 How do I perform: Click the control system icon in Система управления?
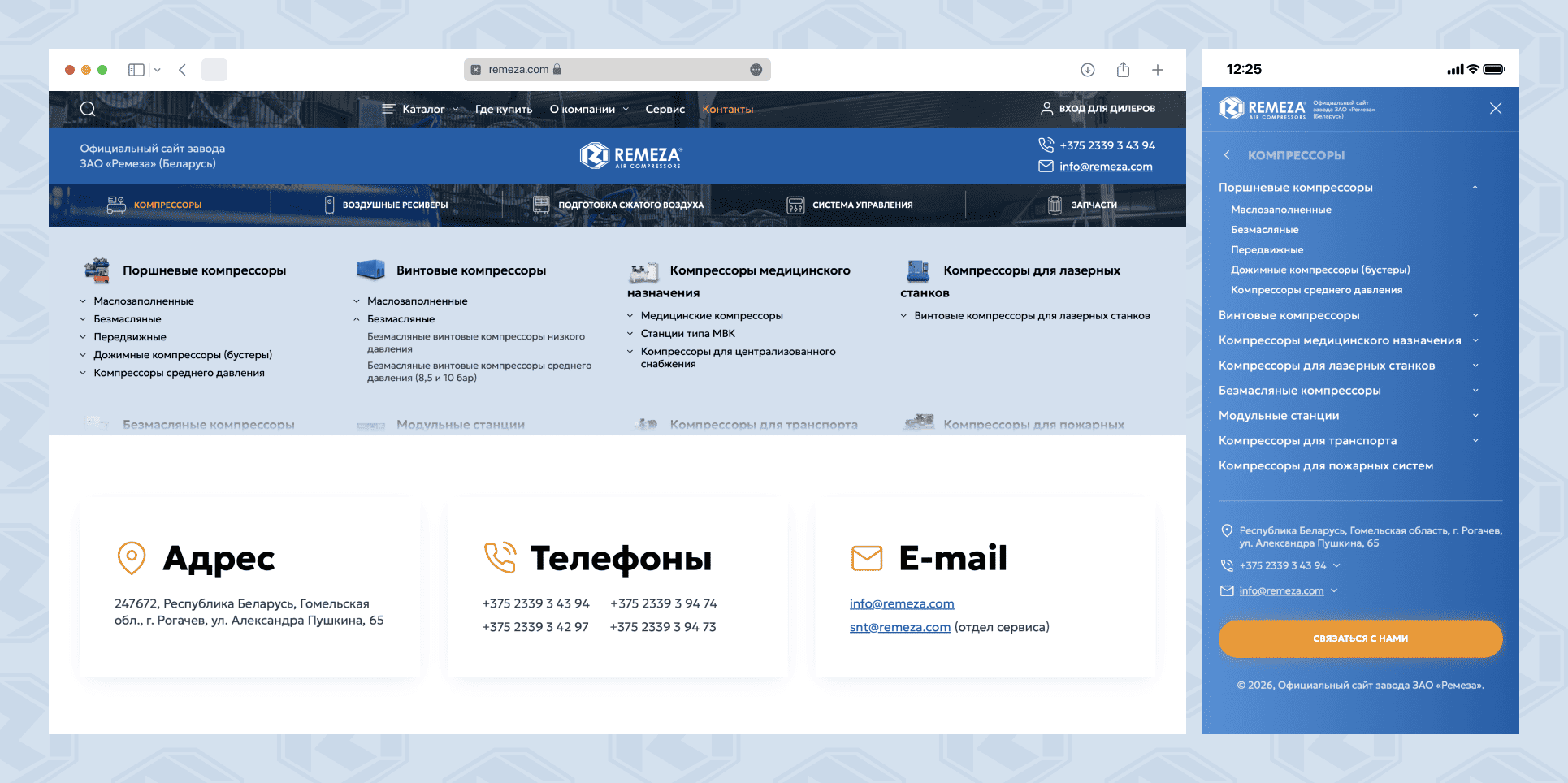[x=795, y=205]
